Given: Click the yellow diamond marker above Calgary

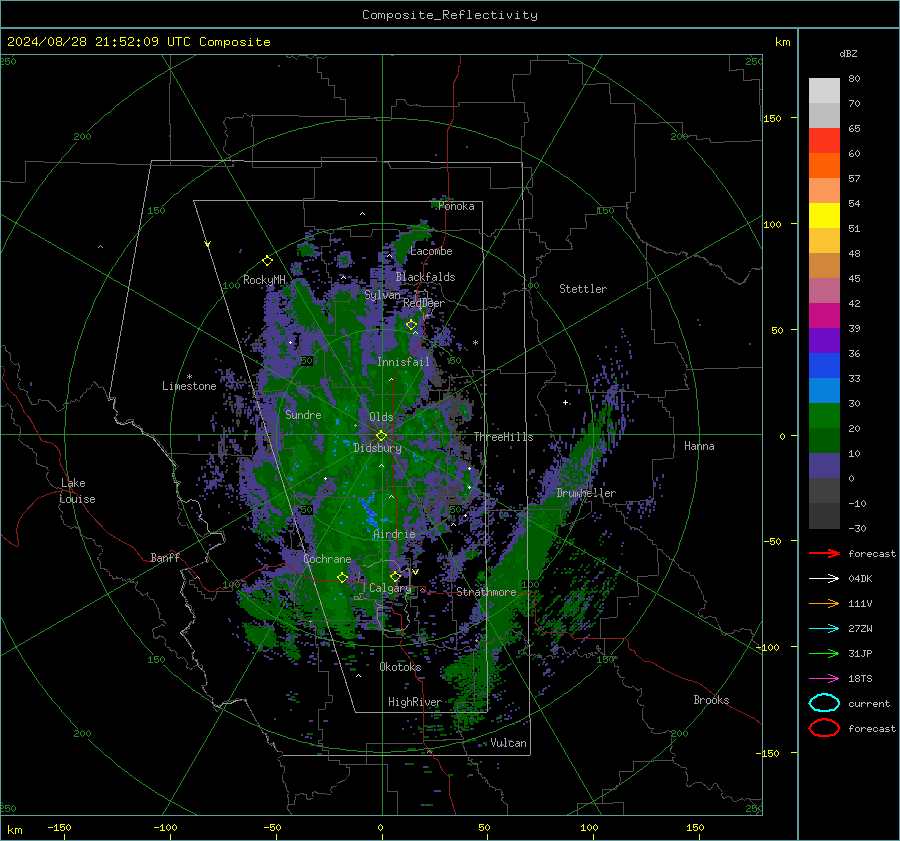Looking at the screenshot, I should [x=395, y=576].
